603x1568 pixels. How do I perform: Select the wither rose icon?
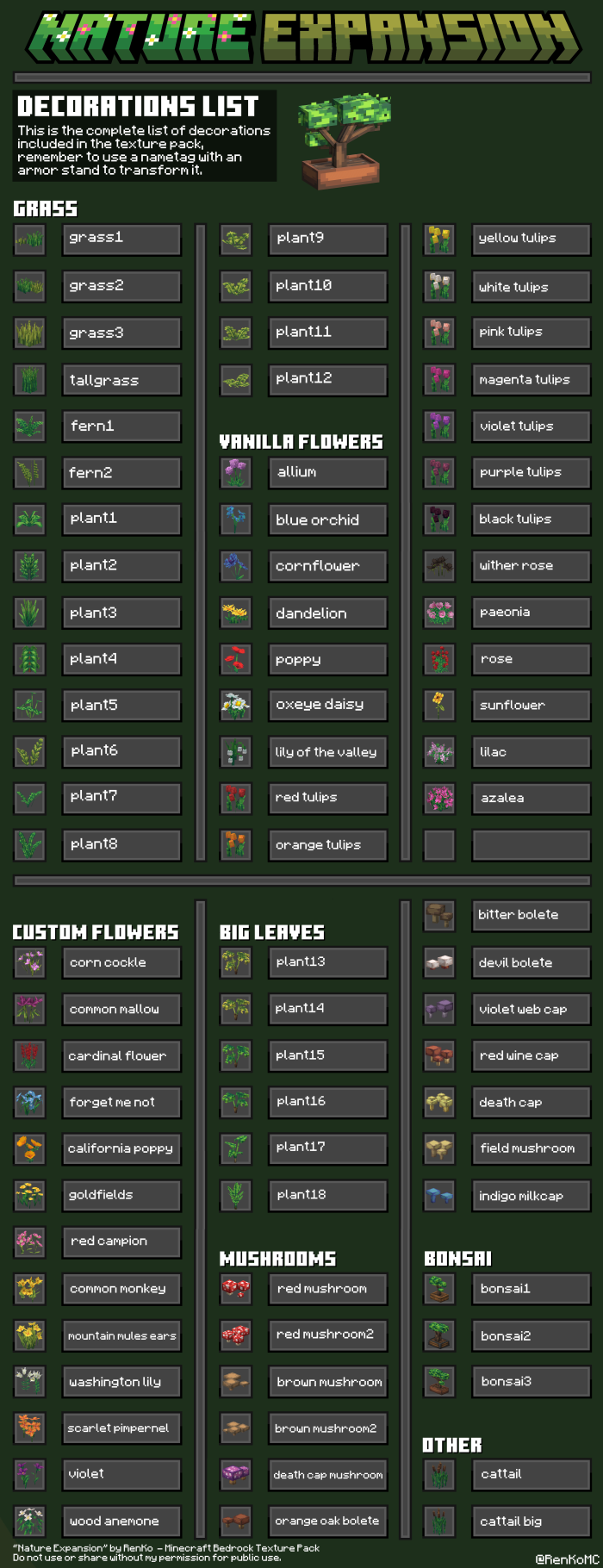click(x=439, y=565)
